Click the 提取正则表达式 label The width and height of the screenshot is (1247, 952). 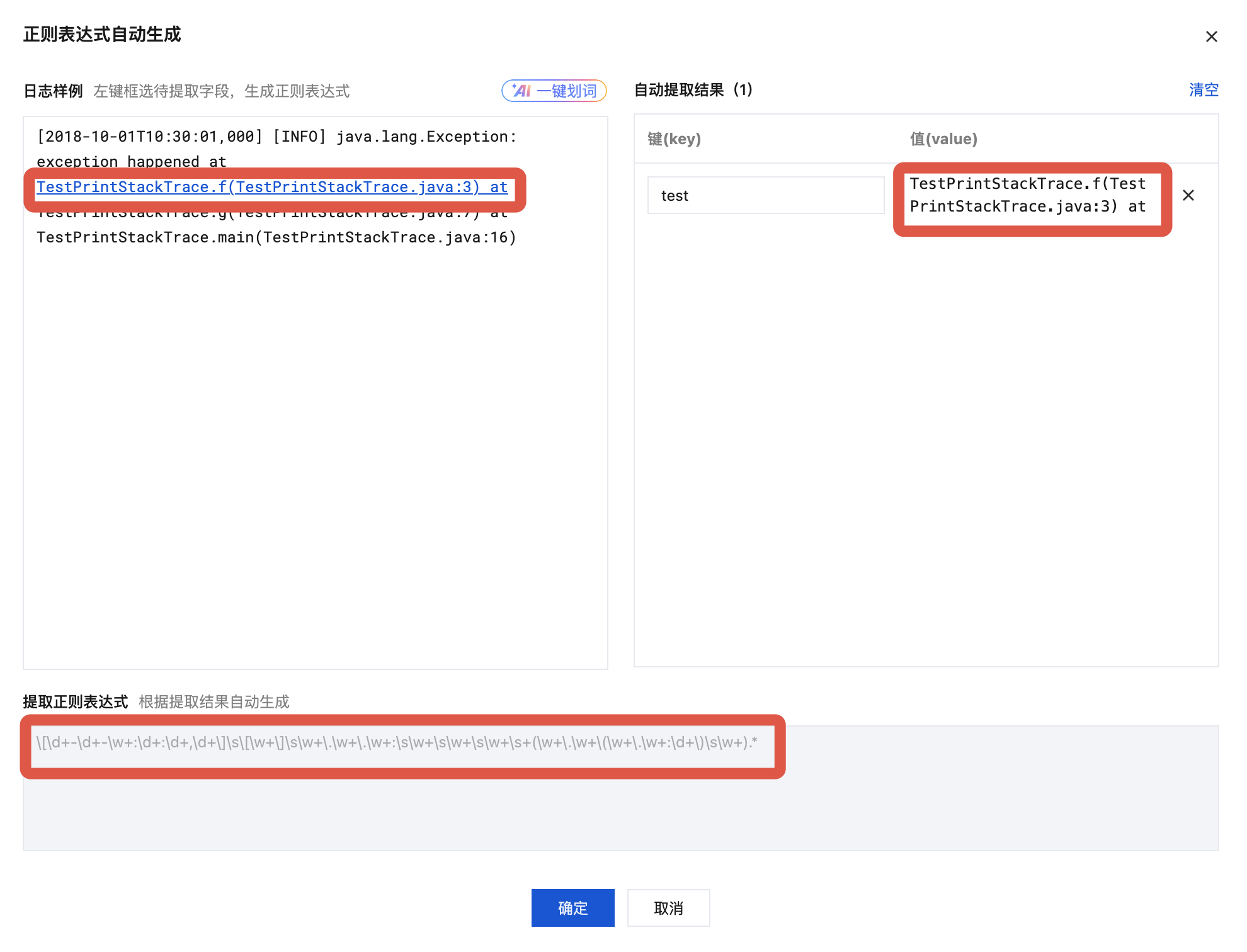76,701
